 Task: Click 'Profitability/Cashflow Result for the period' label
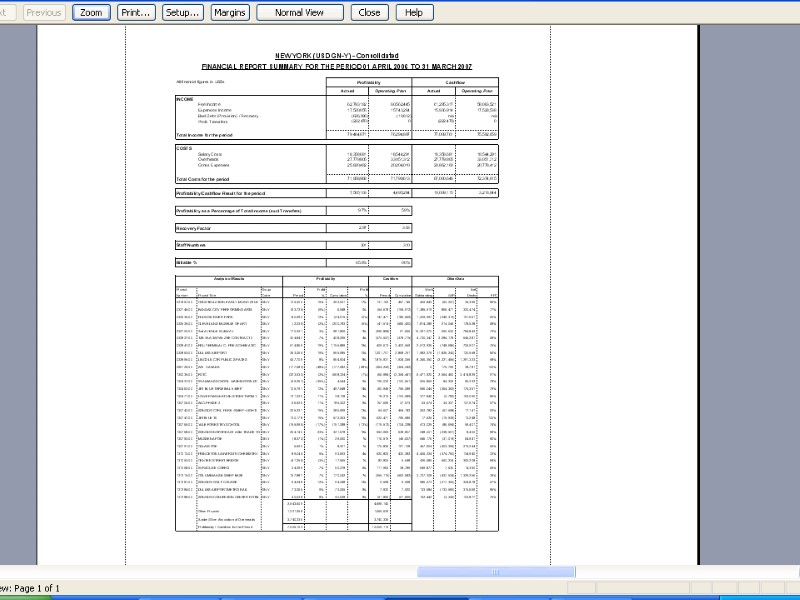point(221,193)
